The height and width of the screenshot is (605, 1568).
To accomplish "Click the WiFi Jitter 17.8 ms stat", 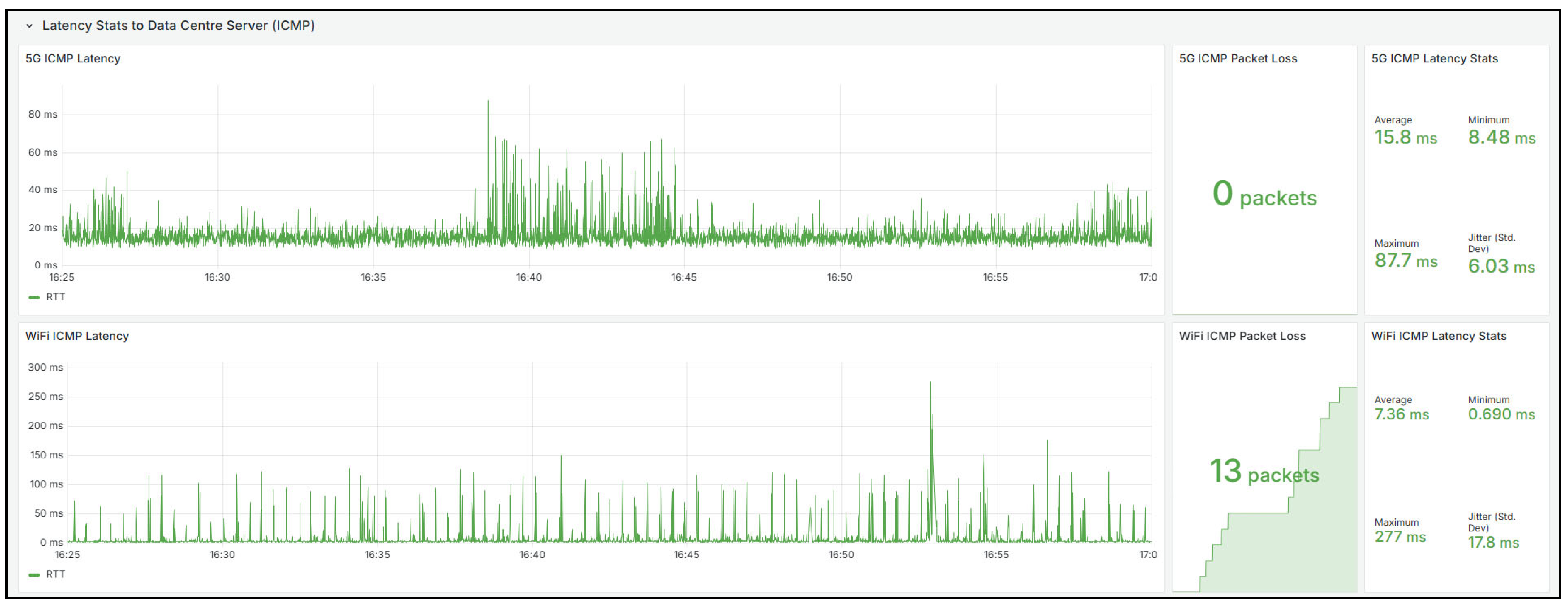I will point(1493,542).
